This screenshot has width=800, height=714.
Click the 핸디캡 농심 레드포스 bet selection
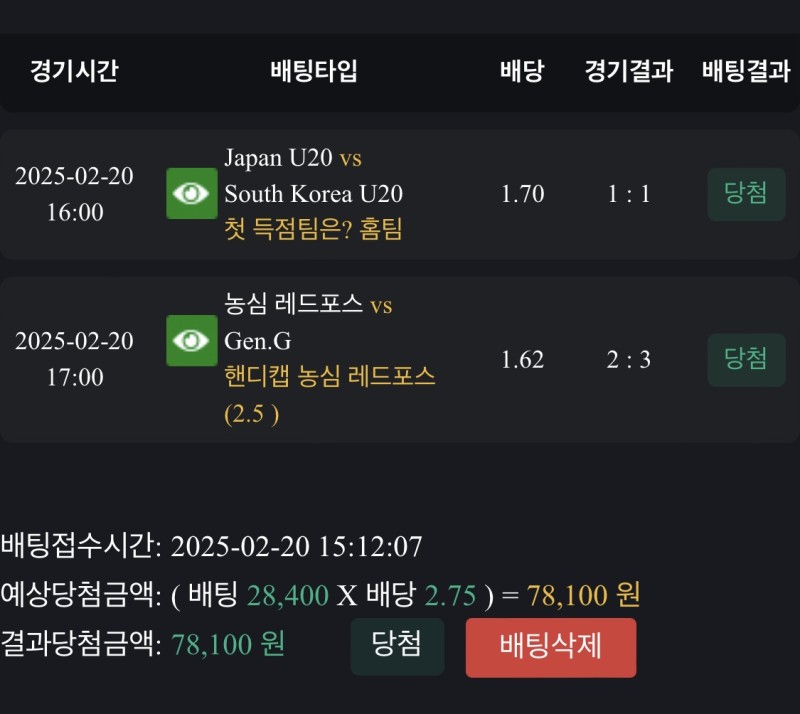point(330,377)
